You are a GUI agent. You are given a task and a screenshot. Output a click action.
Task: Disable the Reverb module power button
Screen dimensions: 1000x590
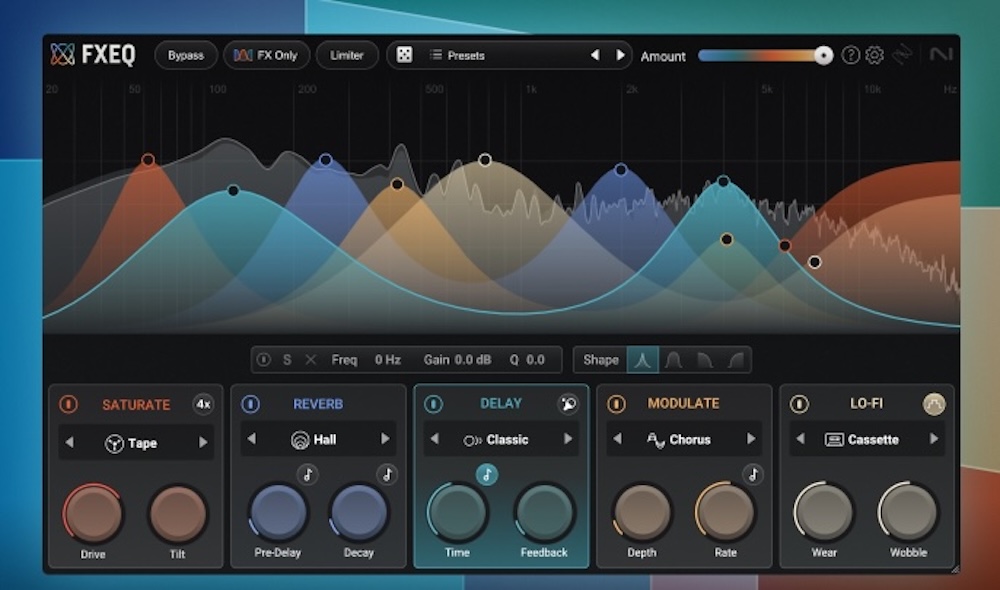pos(250,405)
